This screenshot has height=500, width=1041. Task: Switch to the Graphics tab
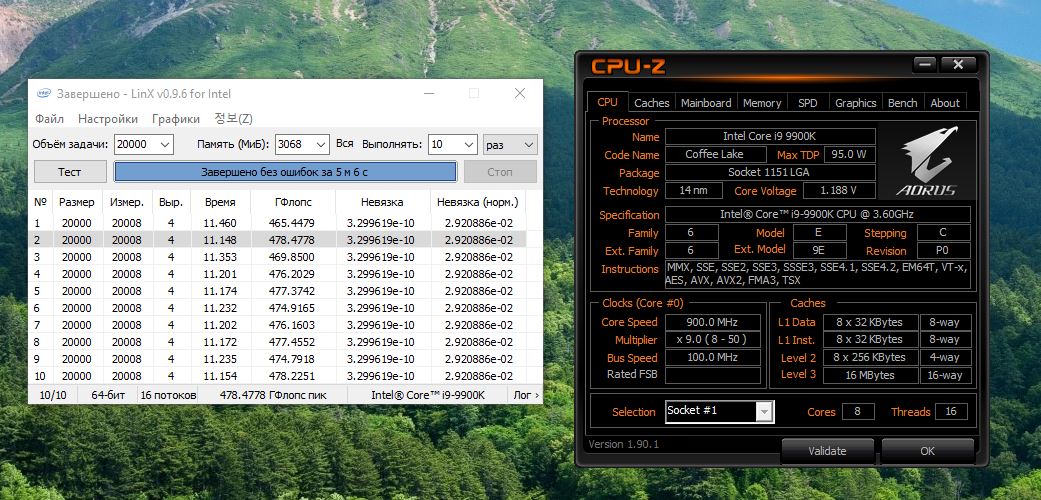(855, 103)
